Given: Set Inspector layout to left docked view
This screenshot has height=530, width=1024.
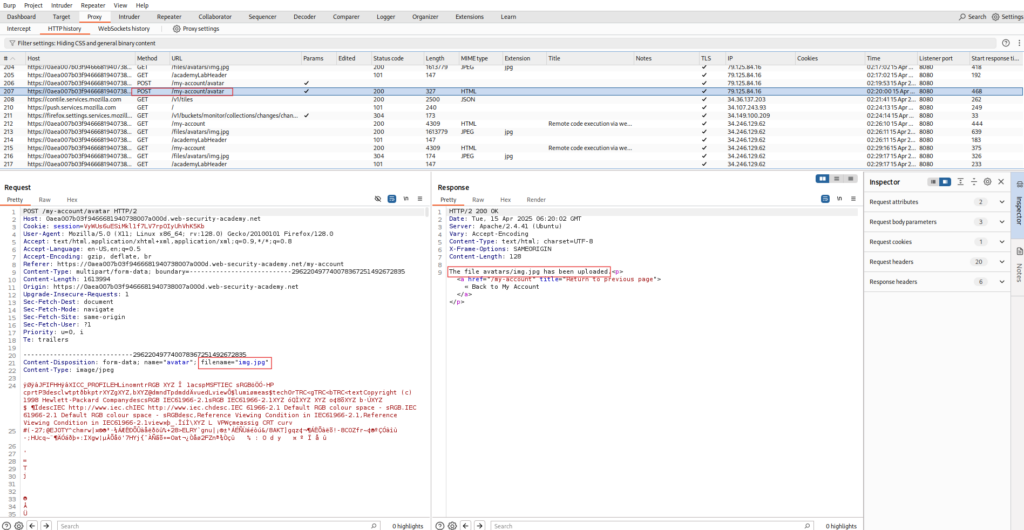Looking at the screenshot, I should click(934, 181).
